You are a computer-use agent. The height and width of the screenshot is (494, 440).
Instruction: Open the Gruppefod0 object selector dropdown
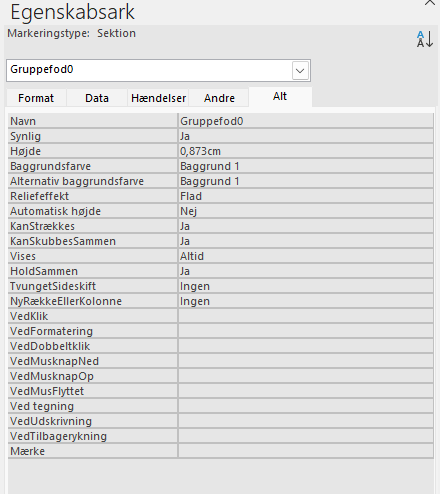(x=300, y=71)
